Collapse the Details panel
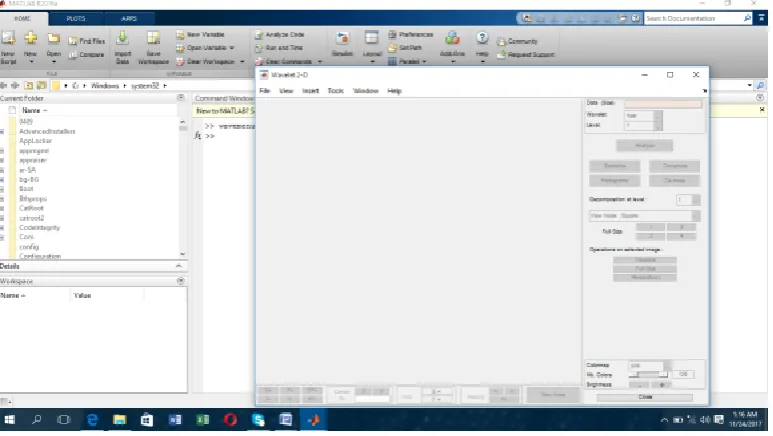 point(179,266)
